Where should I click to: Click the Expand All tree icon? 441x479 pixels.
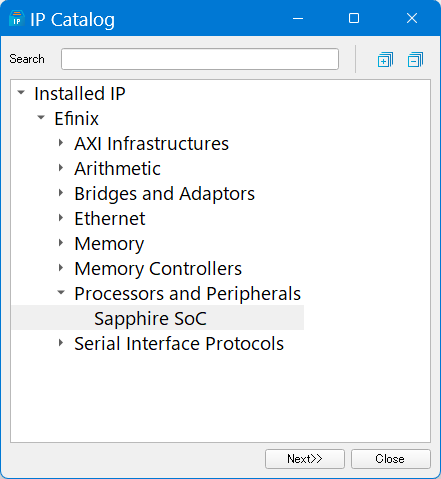tap(385, 60)
